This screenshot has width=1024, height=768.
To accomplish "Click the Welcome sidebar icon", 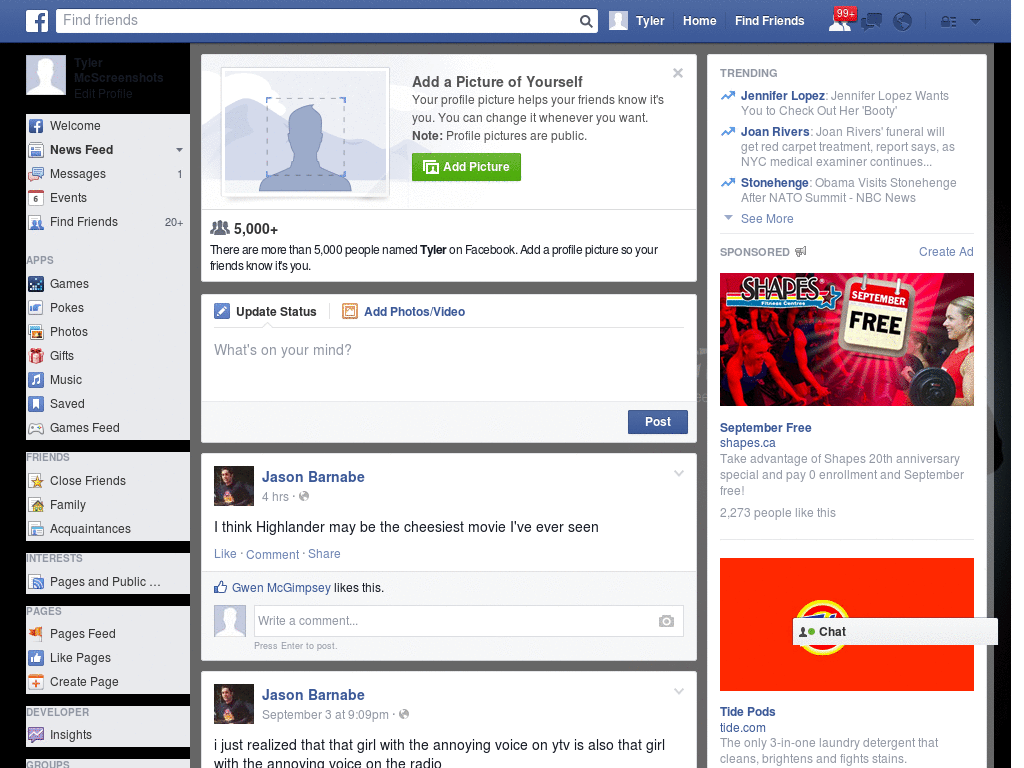I will [x=37, y=126].
